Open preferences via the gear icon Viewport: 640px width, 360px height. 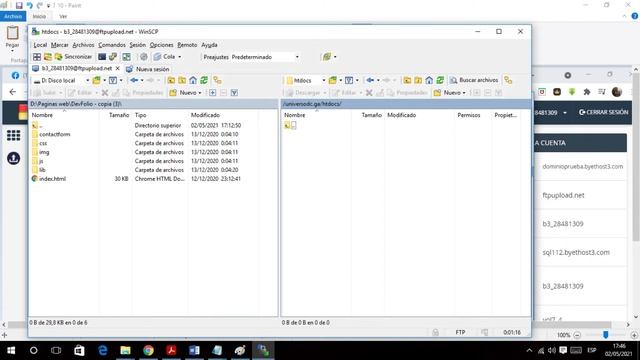[x=144, y=57]
